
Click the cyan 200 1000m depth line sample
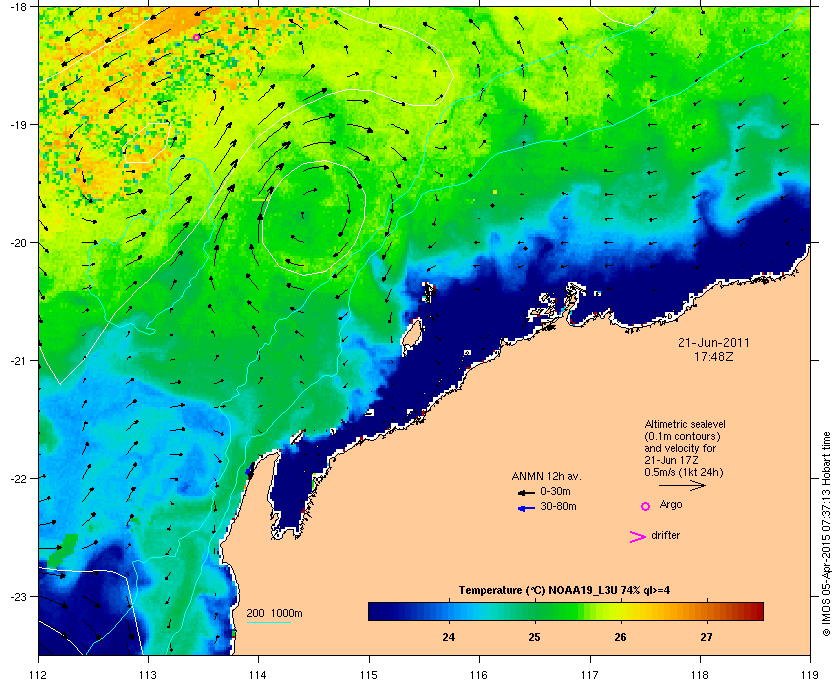point(268,623)
